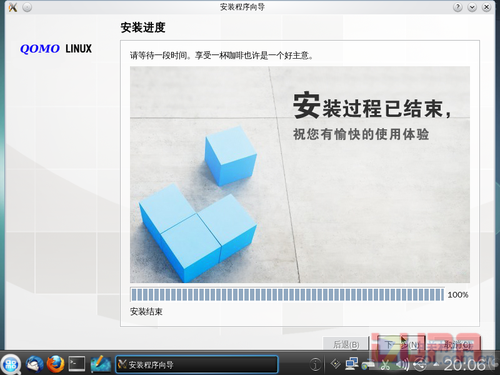Click the 取消(C) cancel button
This screenshot has width=500, height=375.
coord(457,344)
